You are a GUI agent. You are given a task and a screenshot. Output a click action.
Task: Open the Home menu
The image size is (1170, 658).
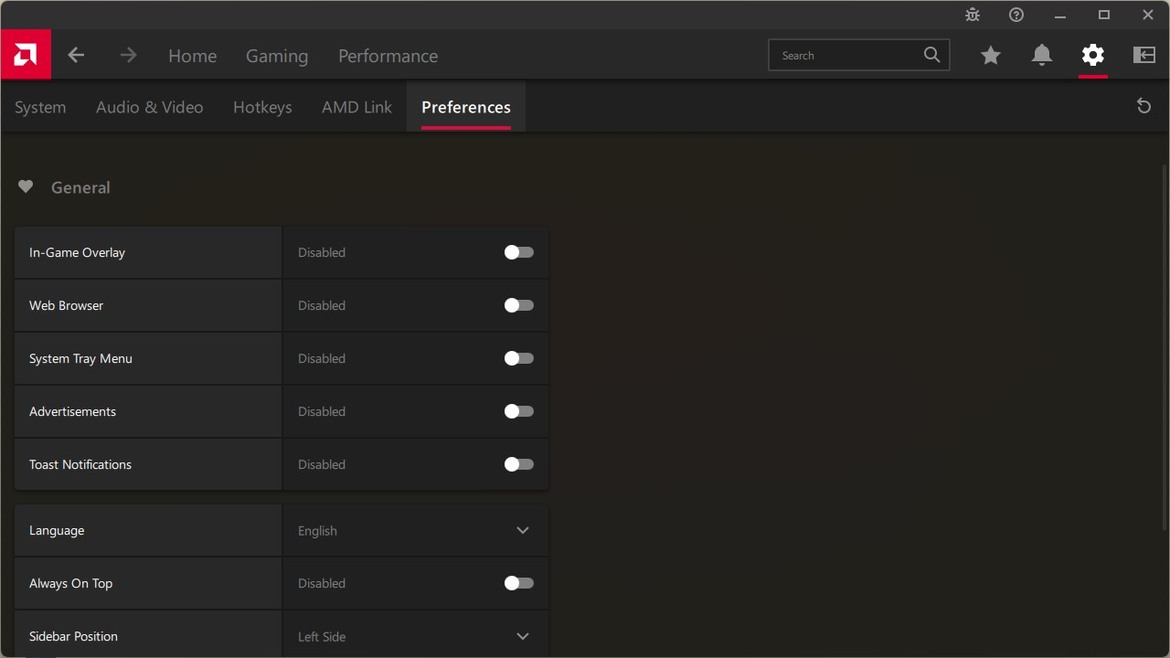pyautogui.click(x=193, y=56)
